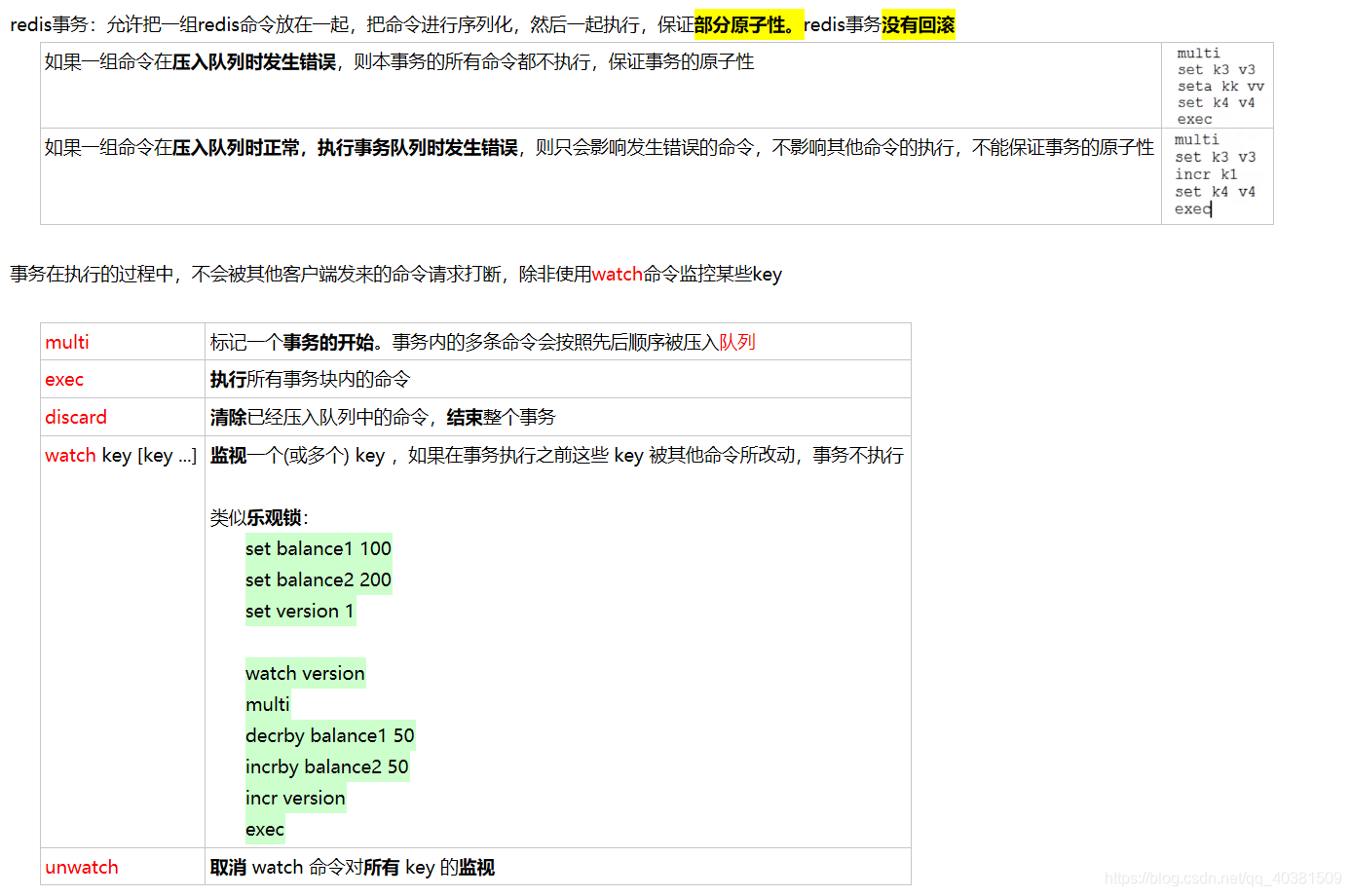Click bold text '压入队列时发生错误' in first row
This screenshot has height=896, width=1351.
(254, 61)
